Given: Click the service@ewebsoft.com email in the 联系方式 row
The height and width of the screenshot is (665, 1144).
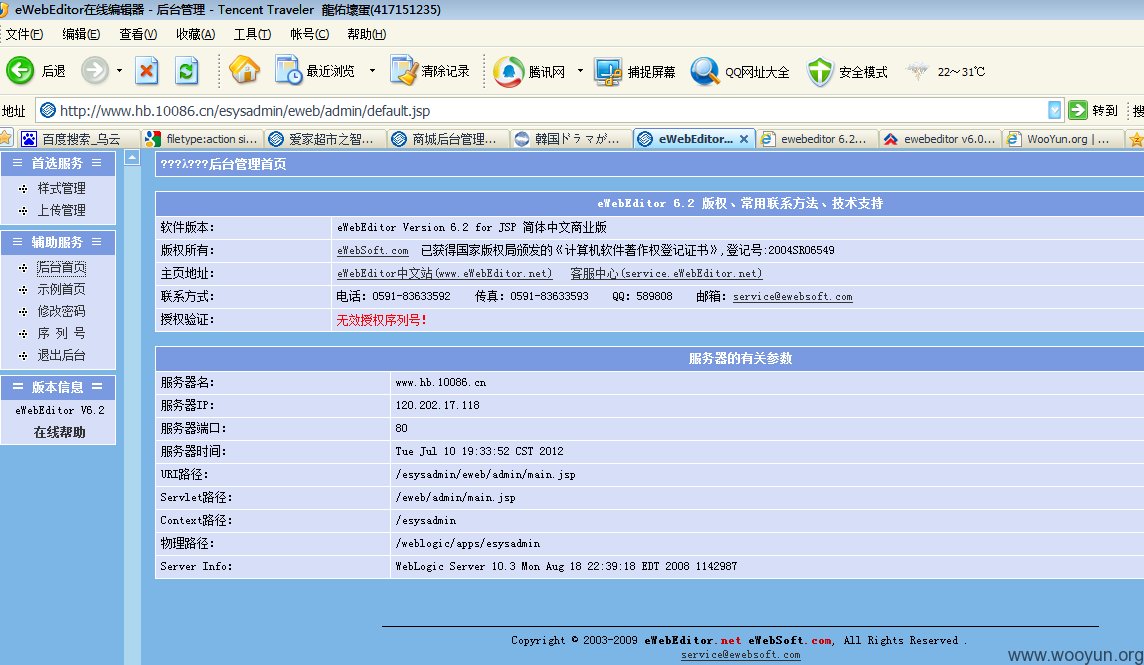Looking at the screenshot, I should tap(792, 296).
